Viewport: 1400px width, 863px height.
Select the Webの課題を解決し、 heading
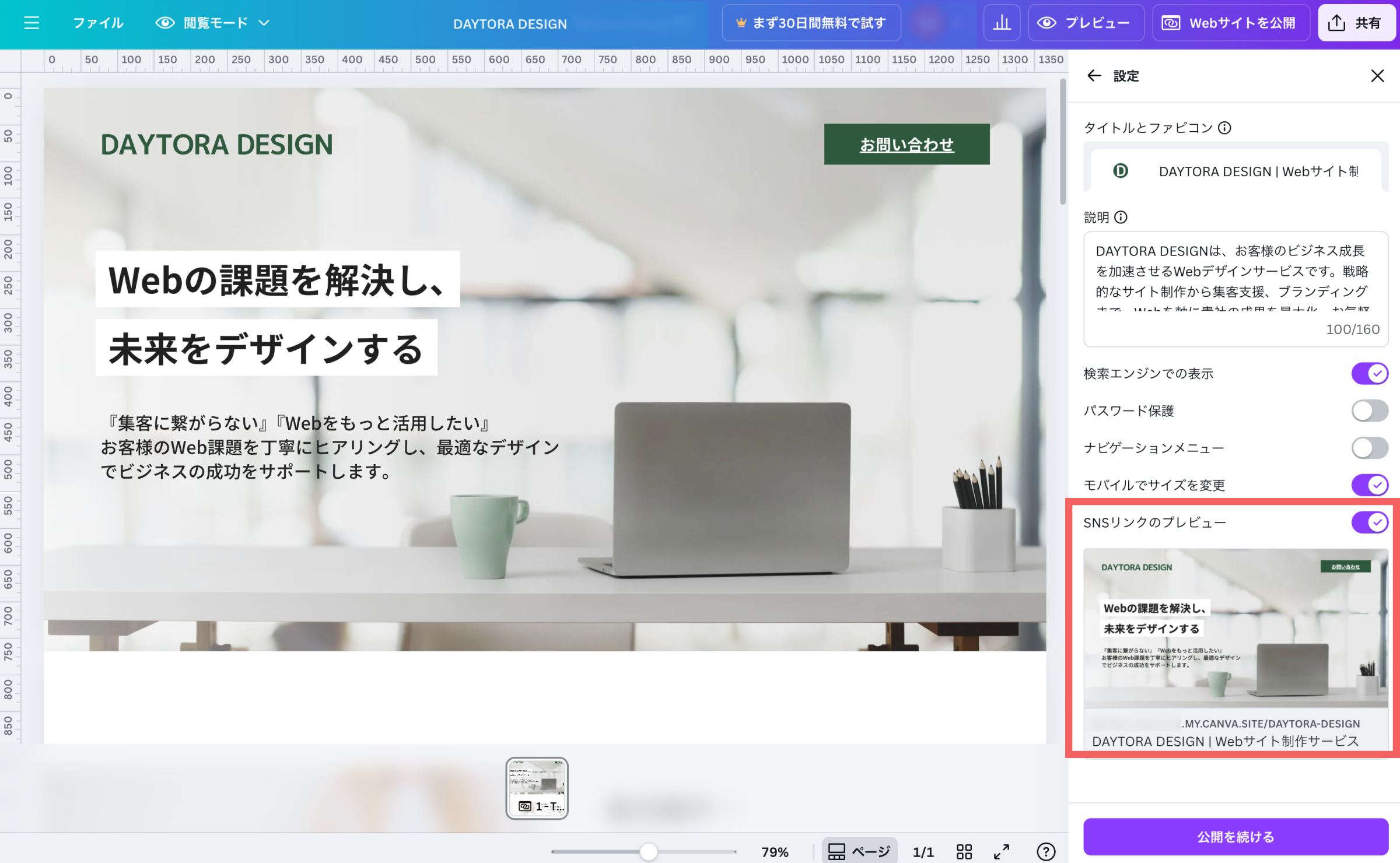click(x=278, y=279)
